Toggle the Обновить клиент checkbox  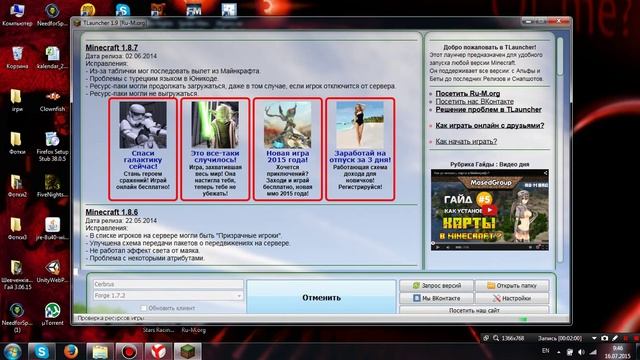pyautogui.click(x=144, y=308)
